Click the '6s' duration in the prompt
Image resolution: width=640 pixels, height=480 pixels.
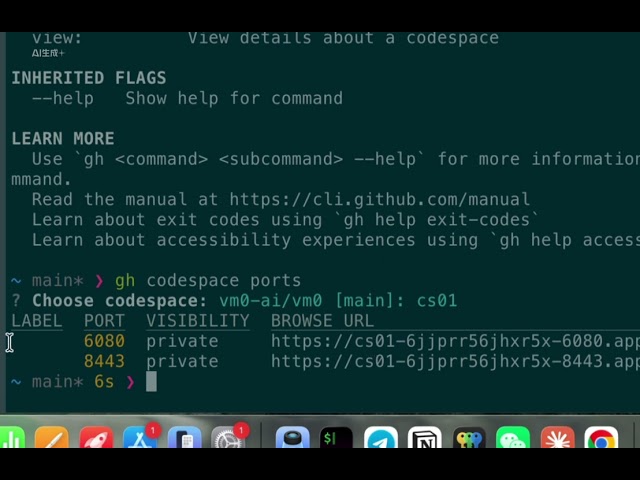pyautogui.click(x=104, y=382)
